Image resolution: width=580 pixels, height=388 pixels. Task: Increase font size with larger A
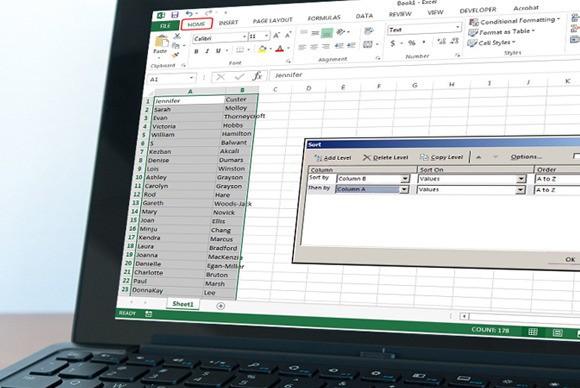(276, 36)
